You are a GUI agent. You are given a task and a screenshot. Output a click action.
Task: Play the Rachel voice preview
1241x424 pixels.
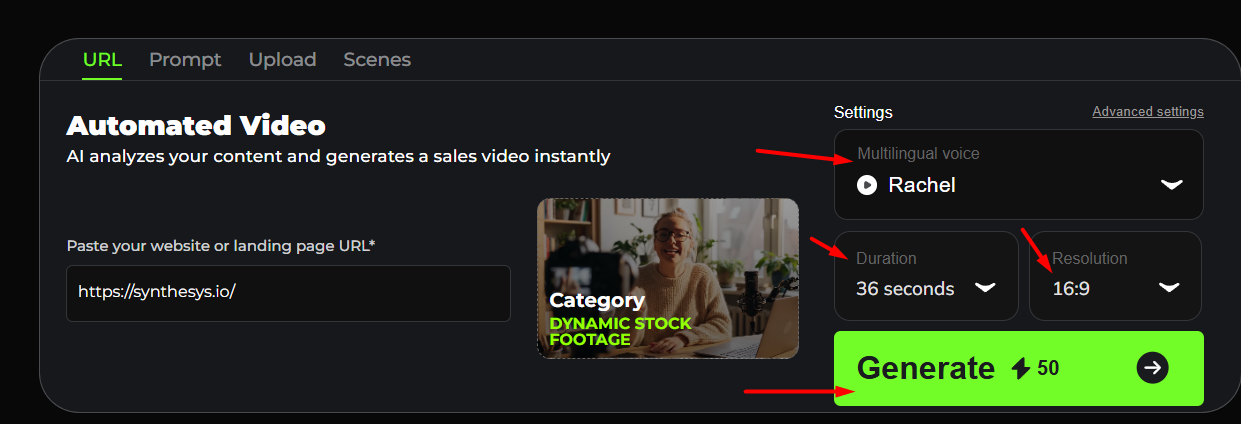[867, 185]
